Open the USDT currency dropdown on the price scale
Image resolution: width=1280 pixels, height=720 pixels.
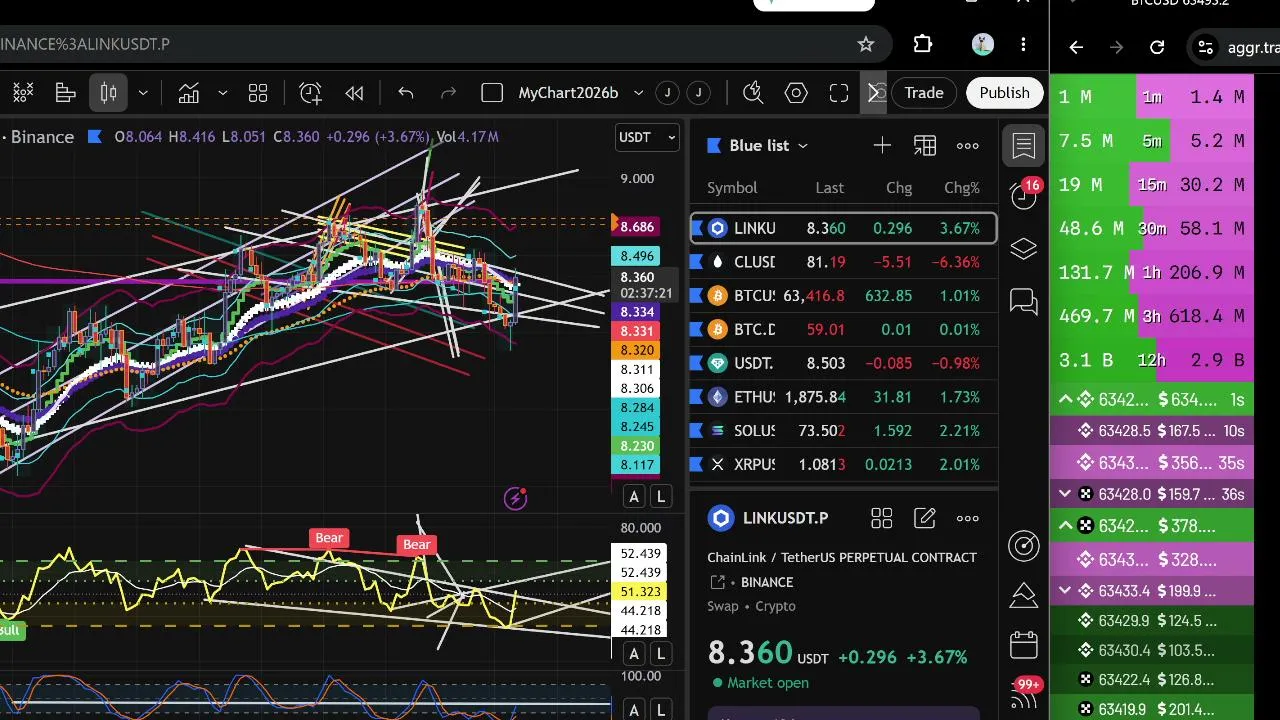tap(647, 137)
